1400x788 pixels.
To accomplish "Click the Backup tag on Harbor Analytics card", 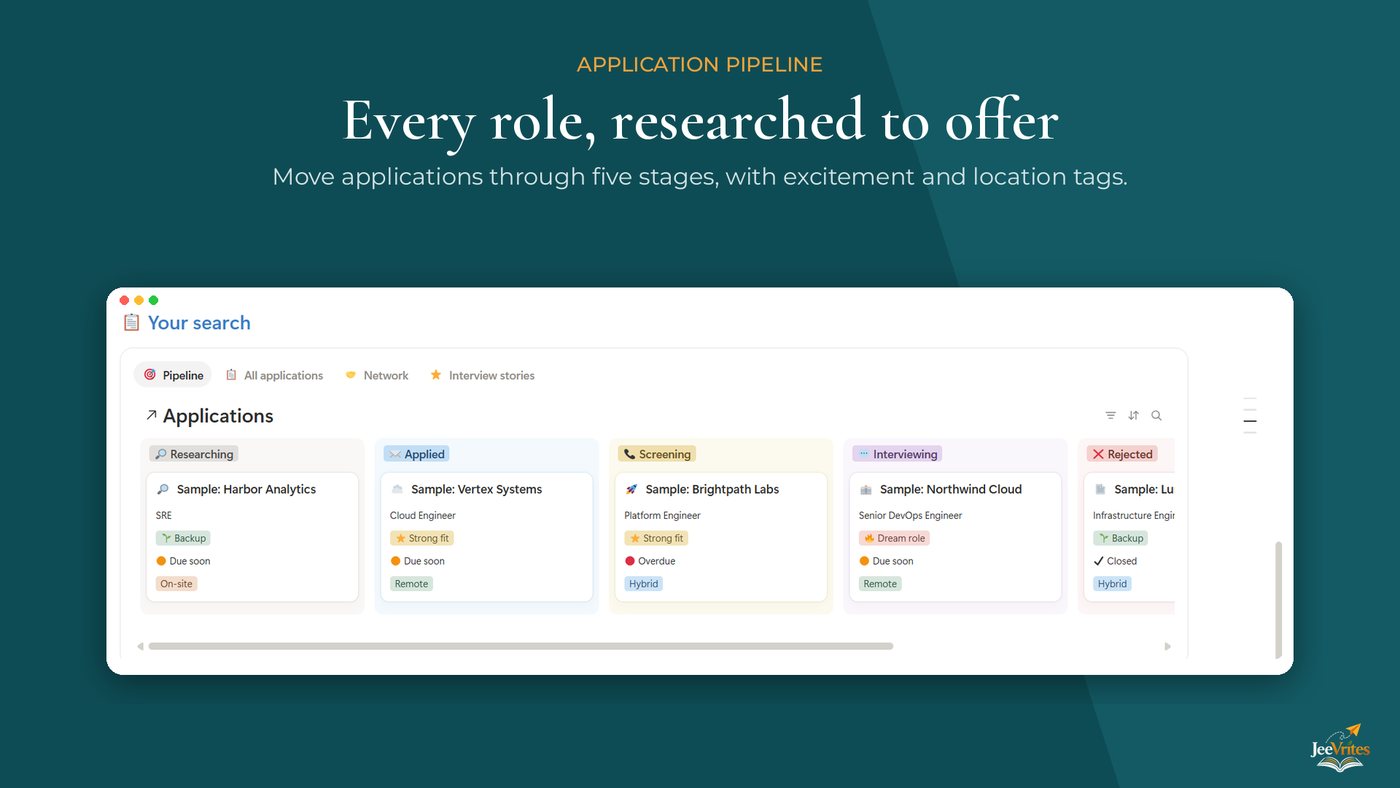I will tap(183, 538).
